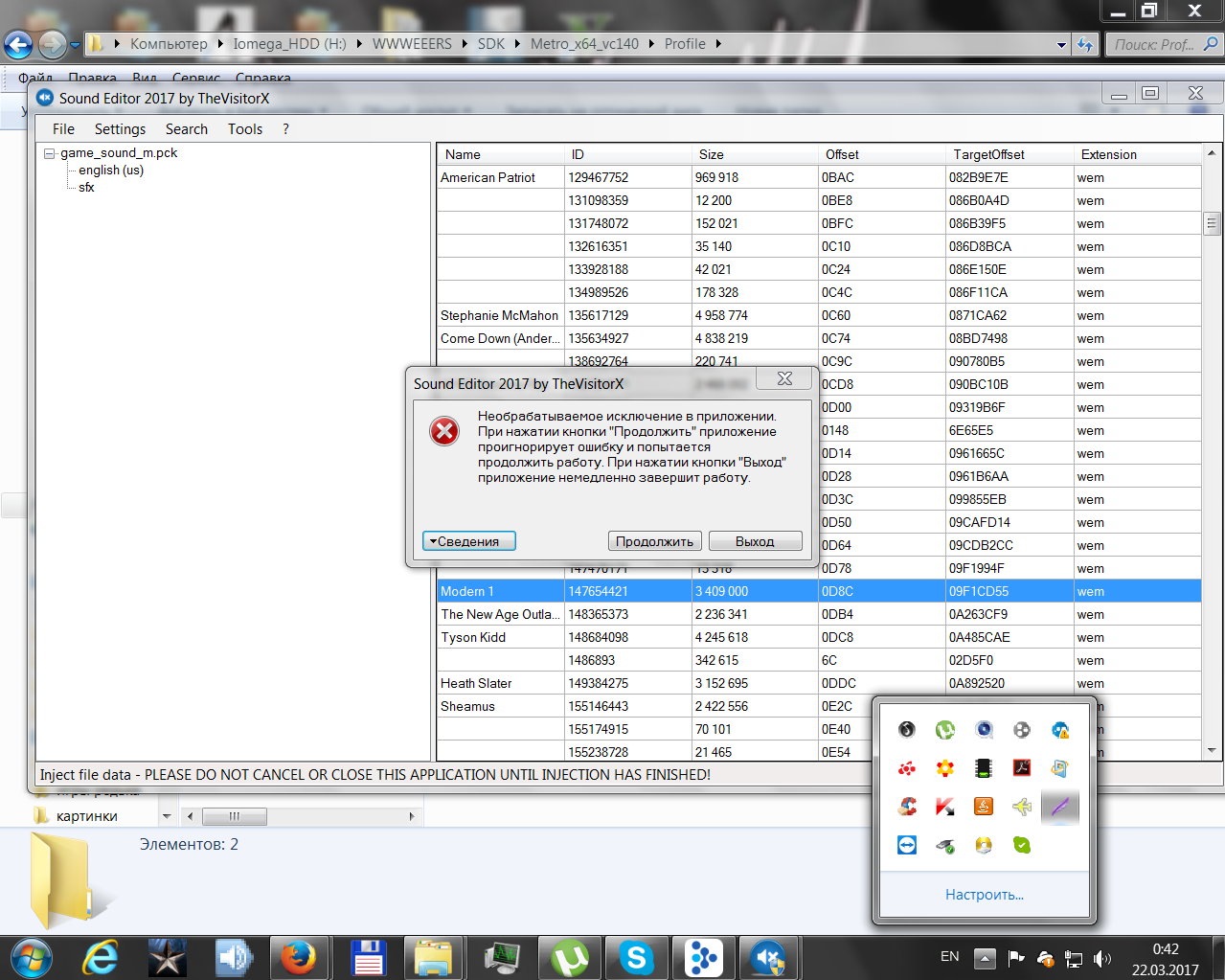The width and height of the screenshot is (1225, 980).
Task: Click the Настроить... link
Action: coord(985,895)
